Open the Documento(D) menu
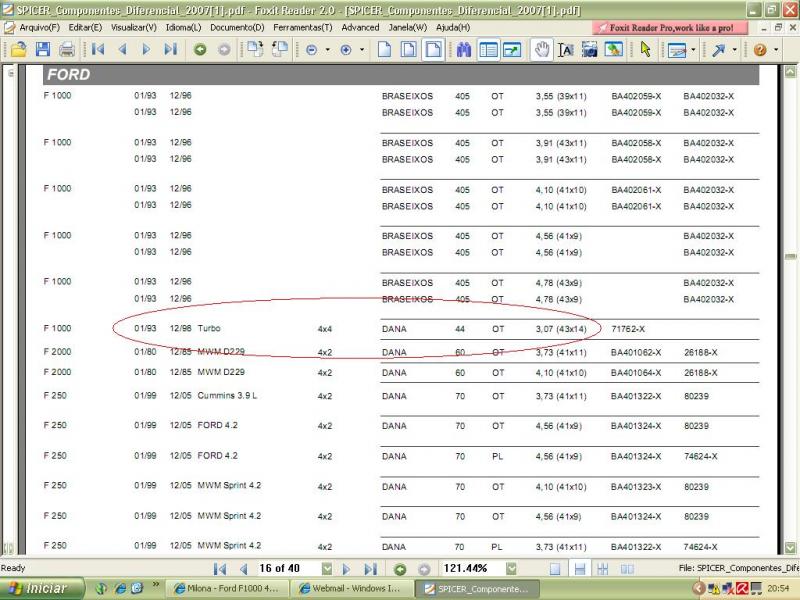The image size is (800, 600). [x=237, y=28]
